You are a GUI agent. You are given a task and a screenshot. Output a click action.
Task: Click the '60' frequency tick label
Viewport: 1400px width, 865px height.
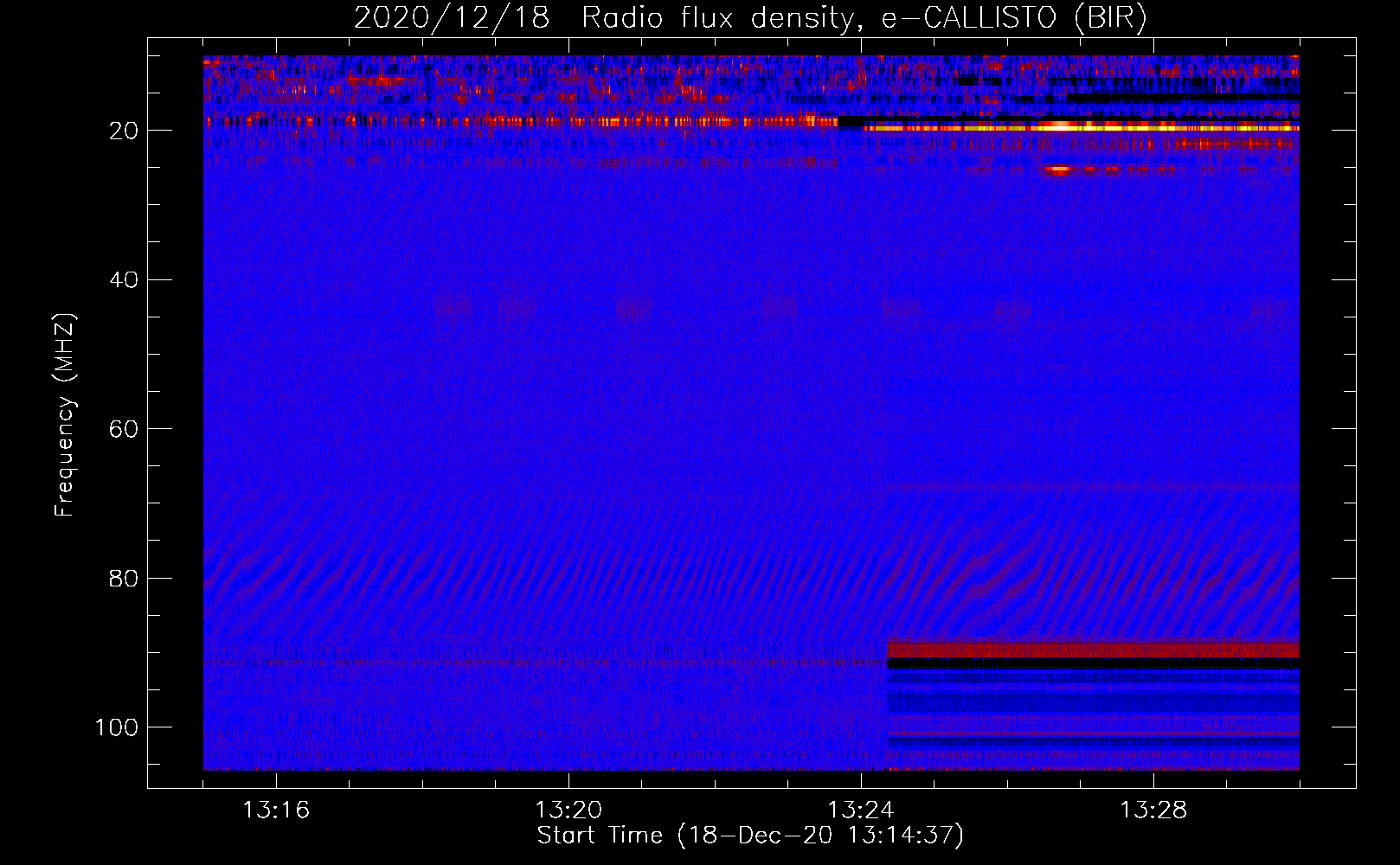point(125,429)
